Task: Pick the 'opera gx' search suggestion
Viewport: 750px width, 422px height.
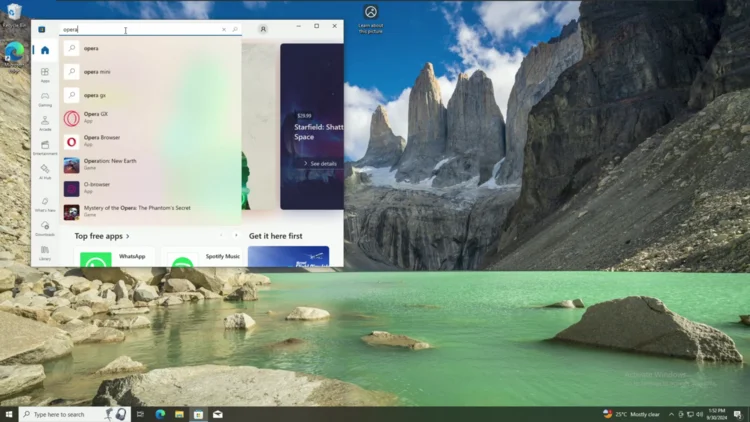Action: (x=151, y=95)
